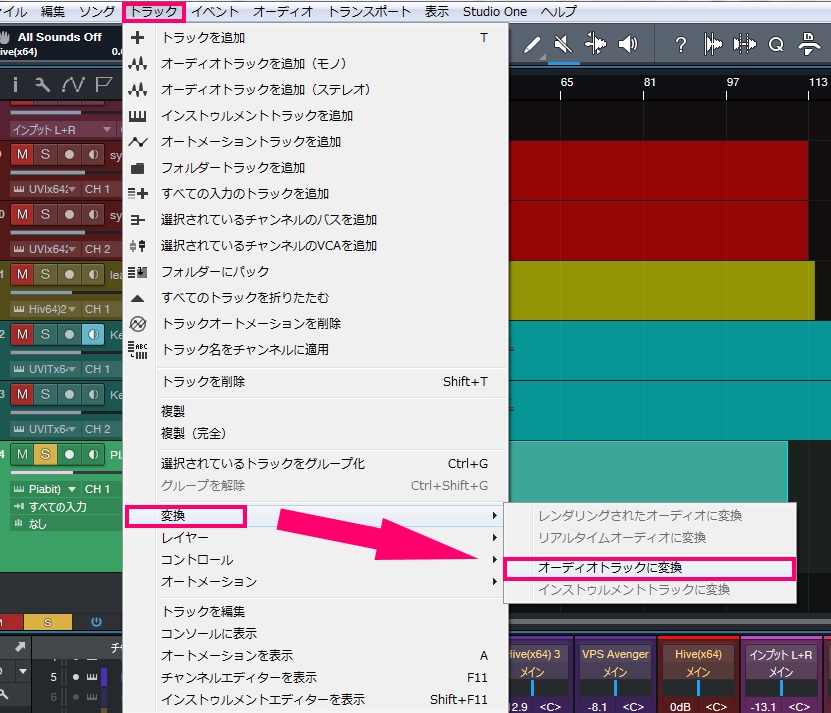Select the Listen speaker tool
Viewport: 831px width, 713px height.
tap(628, 44)
